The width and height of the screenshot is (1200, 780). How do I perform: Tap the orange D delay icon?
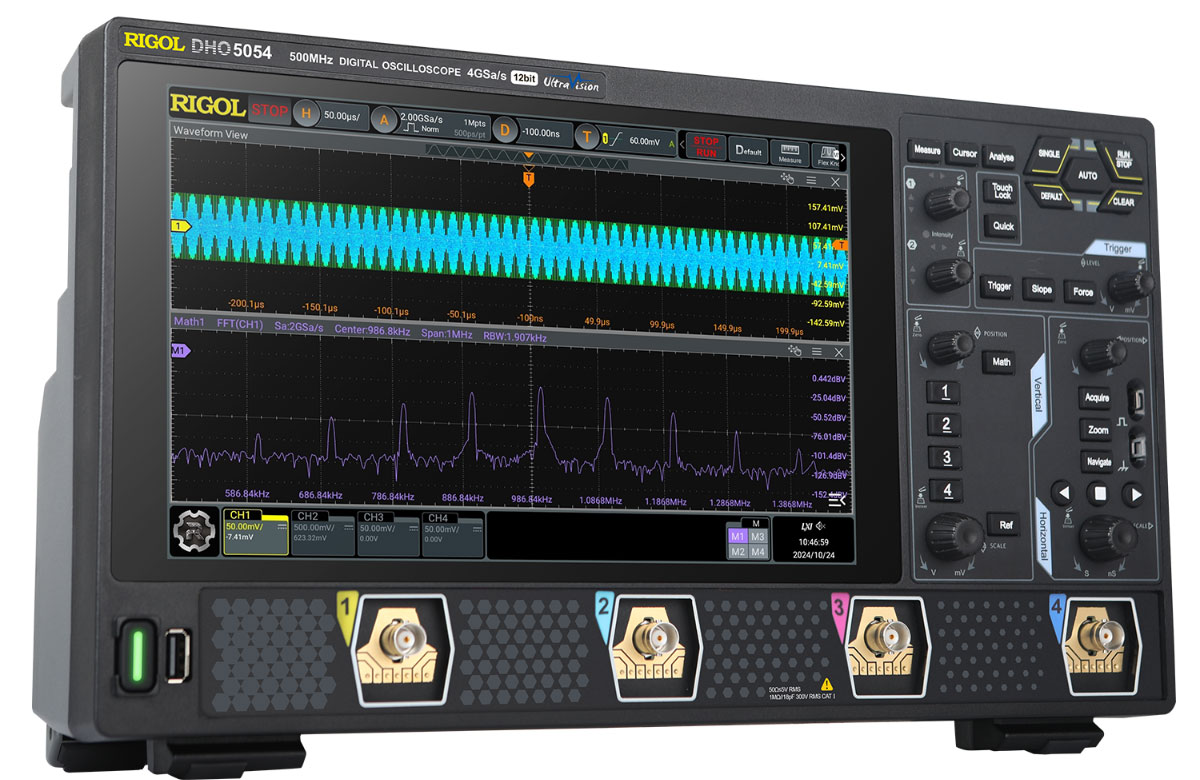point(504,130)
